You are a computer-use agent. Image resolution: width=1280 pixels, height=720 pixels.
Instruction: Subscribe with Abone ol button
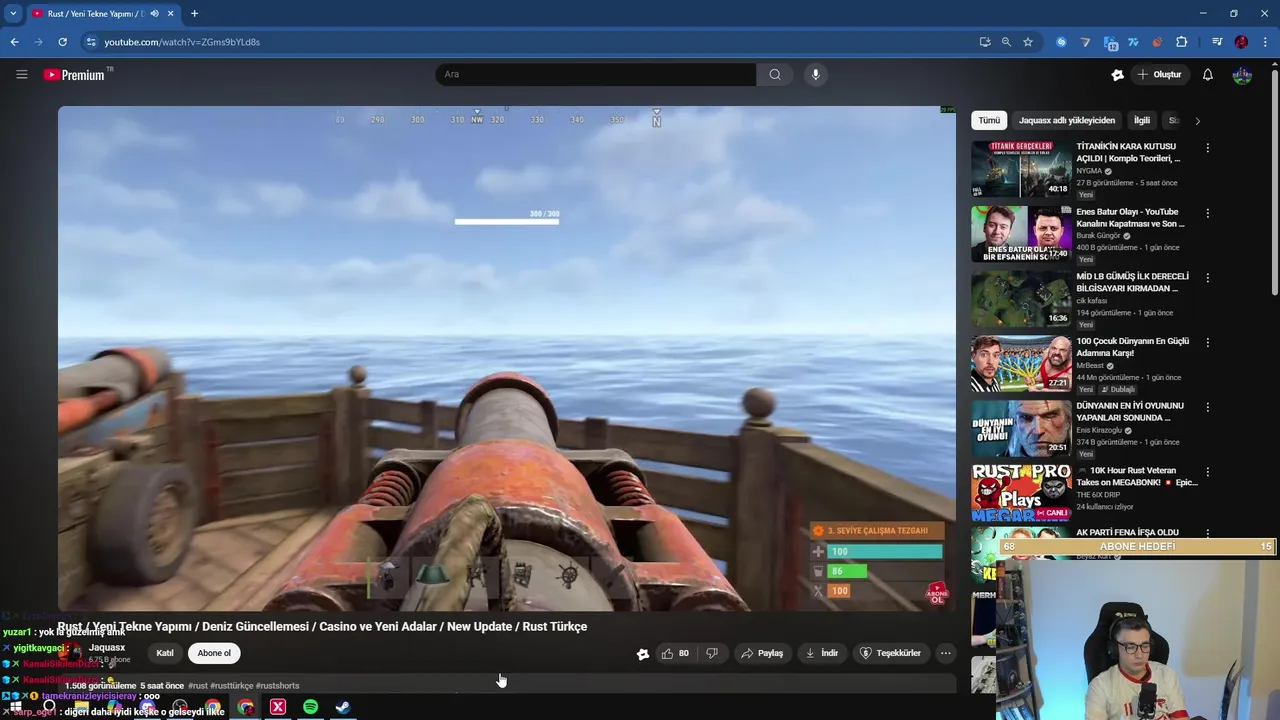(214, 653)
